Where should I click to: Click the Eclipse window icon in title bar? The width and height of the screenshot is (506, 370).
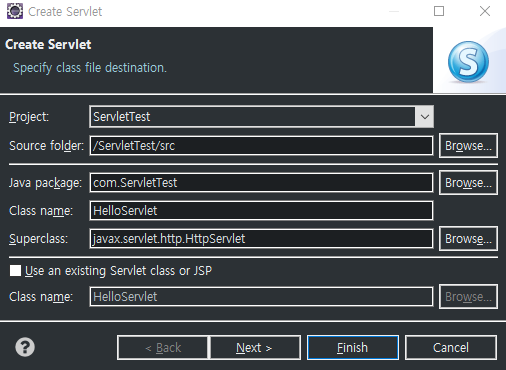pos(15,11)
